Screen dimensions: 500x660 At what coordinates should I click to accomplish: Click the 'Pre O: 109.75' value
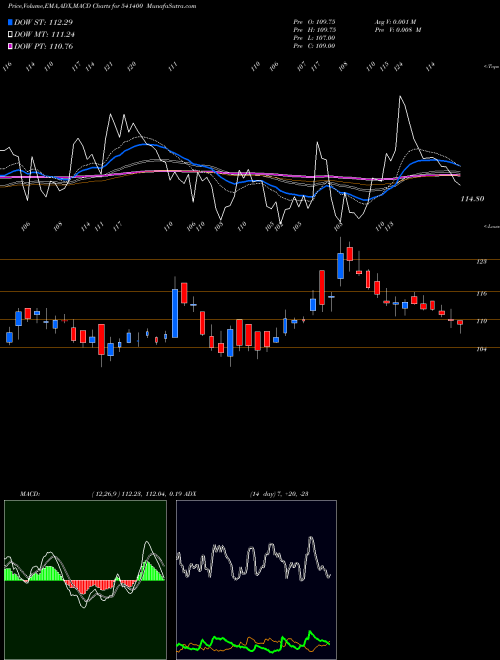click(x=314, y=22)
